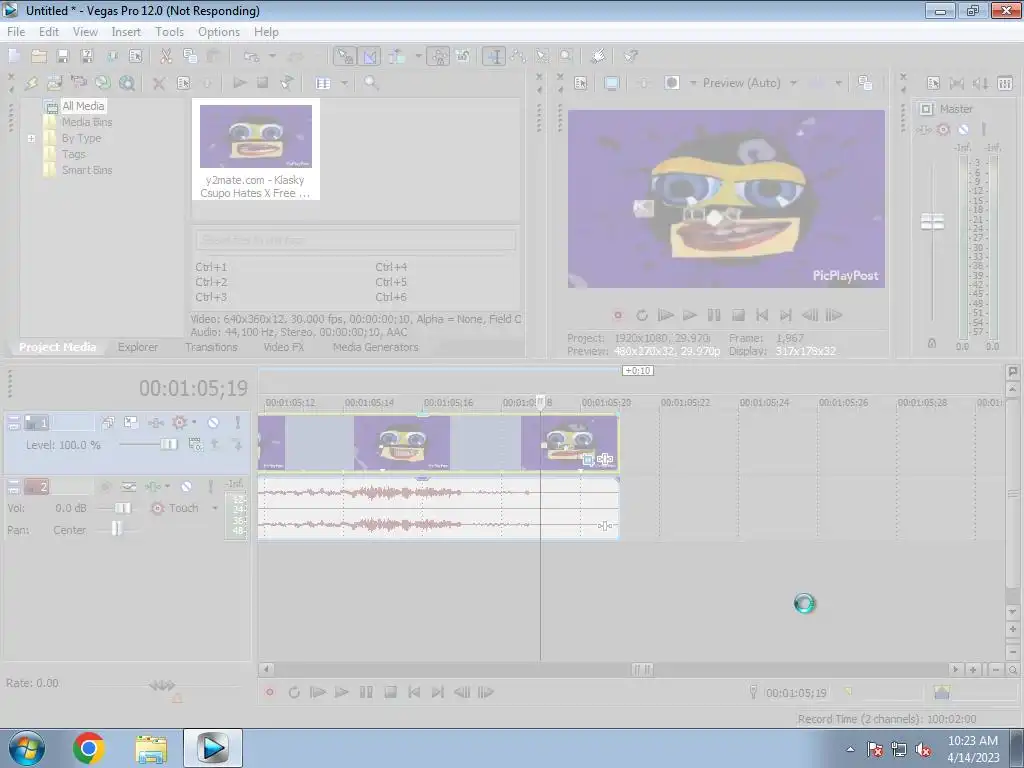Open the Tools menu

pyautogui.click(x=169, y=31)
